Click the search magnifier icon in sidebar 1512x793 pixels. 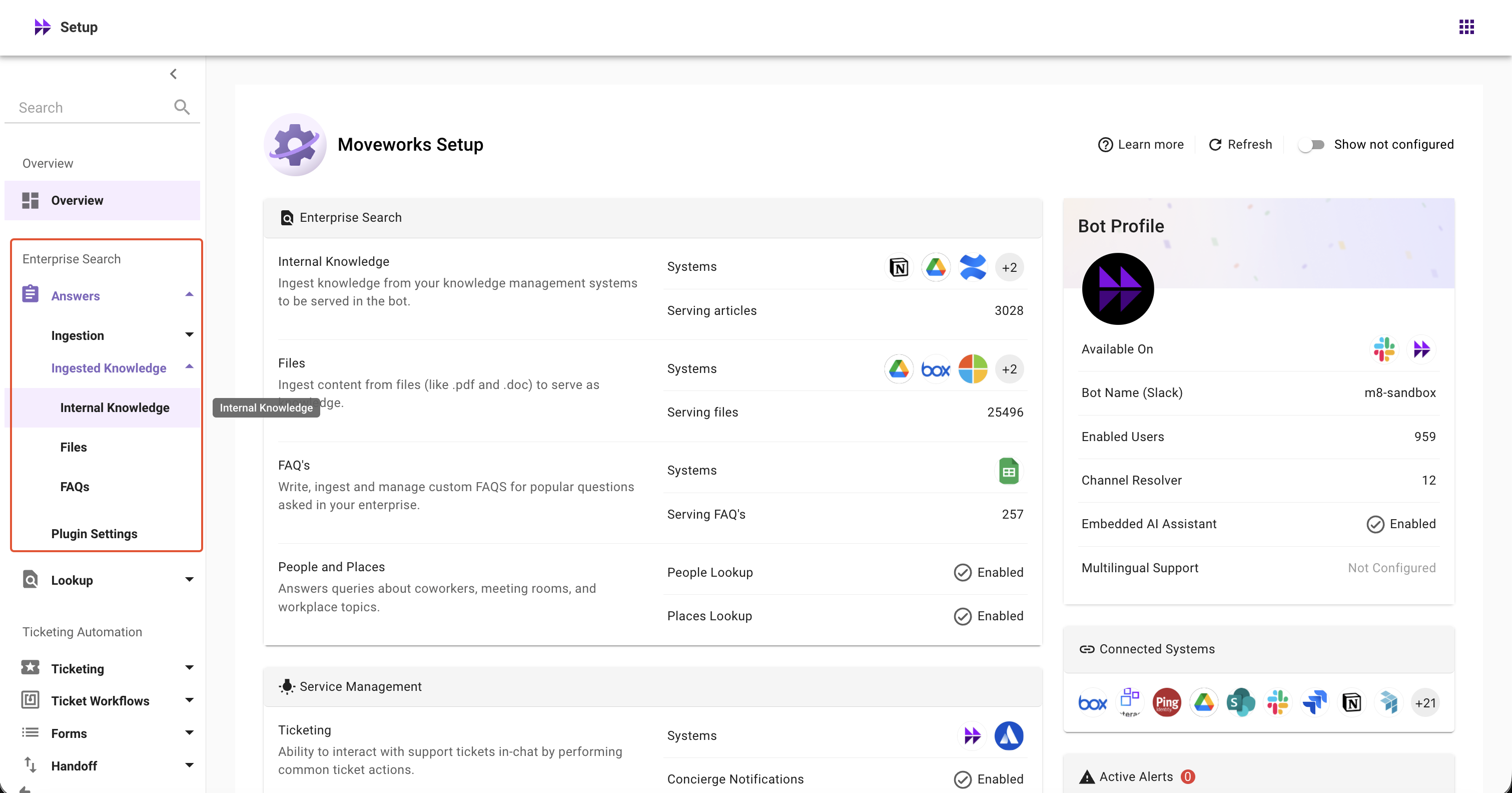click(x=181, y=107)
